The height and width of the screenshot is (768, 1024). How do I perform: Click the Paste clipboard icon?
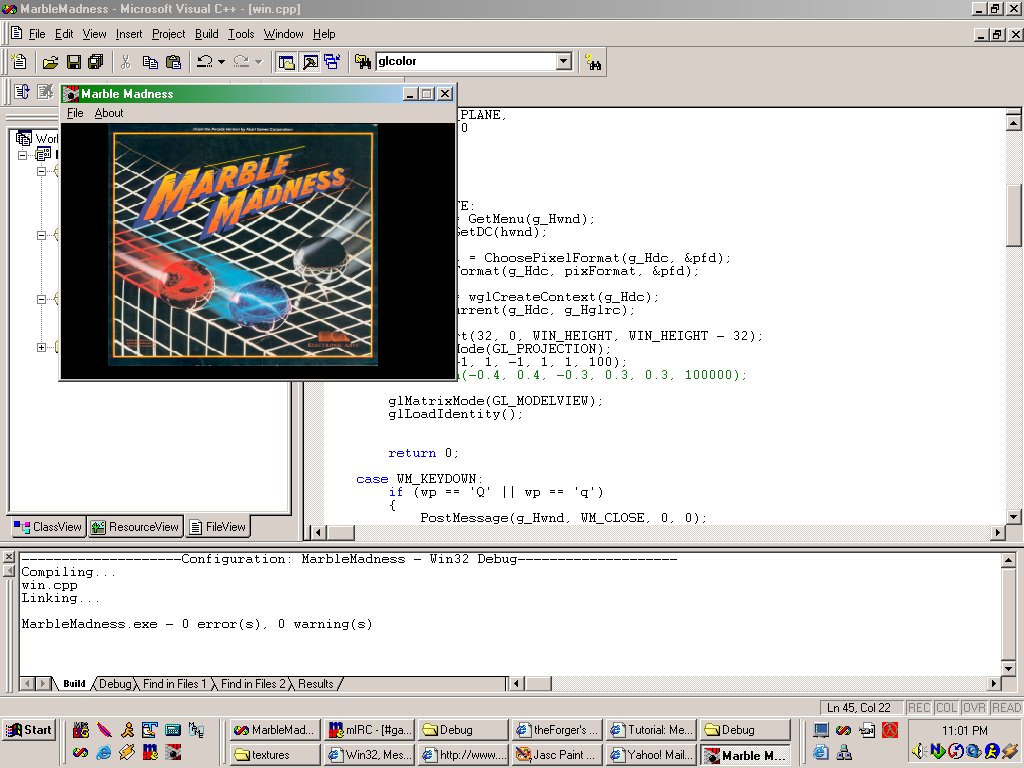(x=173, y=62)
